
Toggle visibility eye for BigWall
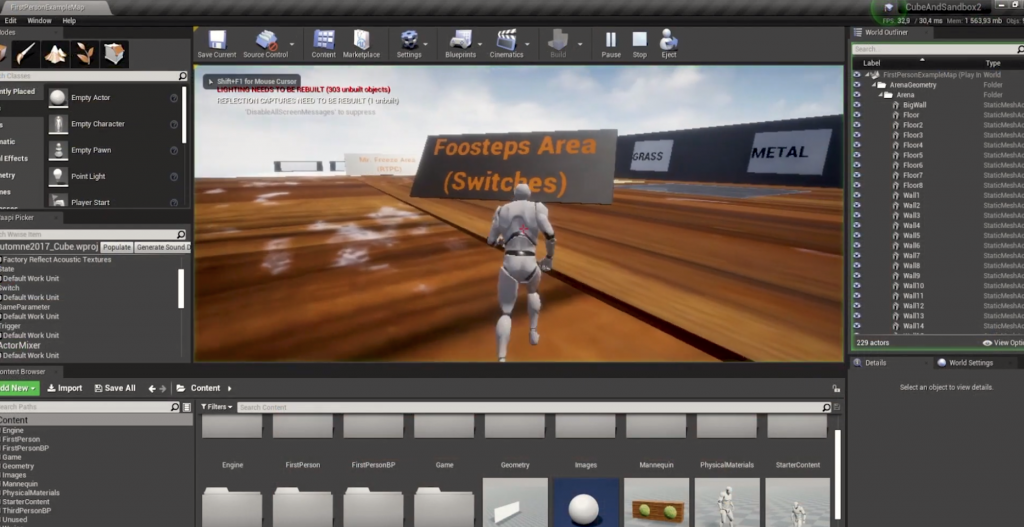tap(857, 105)
